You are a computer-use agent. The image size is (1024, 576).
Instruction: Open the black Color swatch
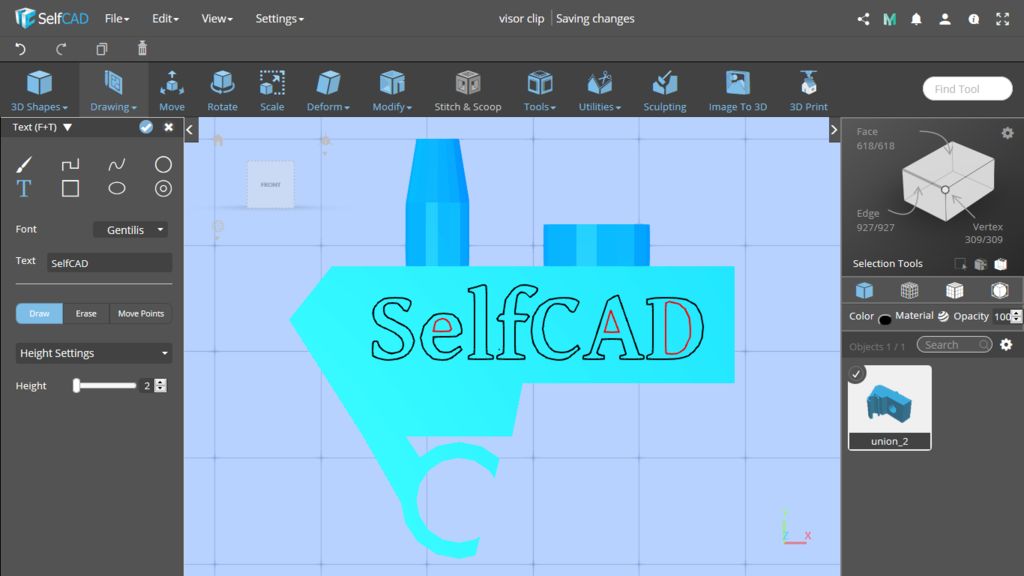coord(885,319)
